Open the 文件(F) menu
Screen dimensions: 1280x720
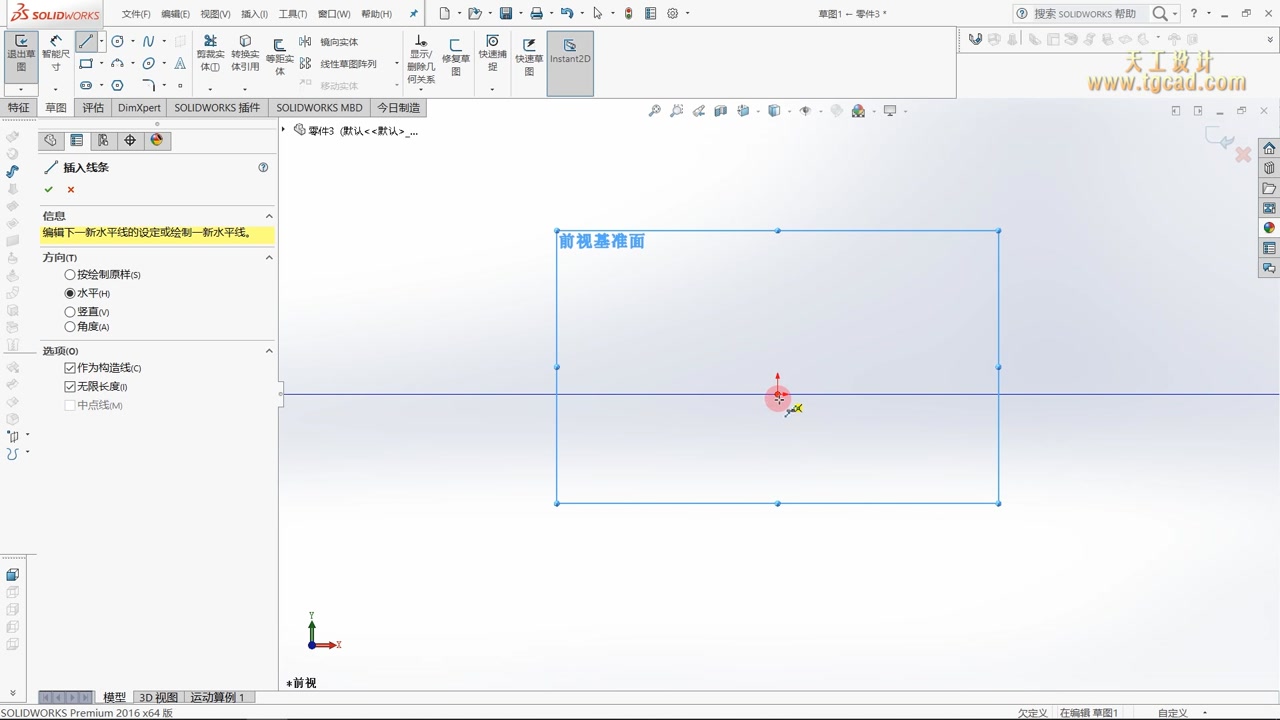coord(136,14)
